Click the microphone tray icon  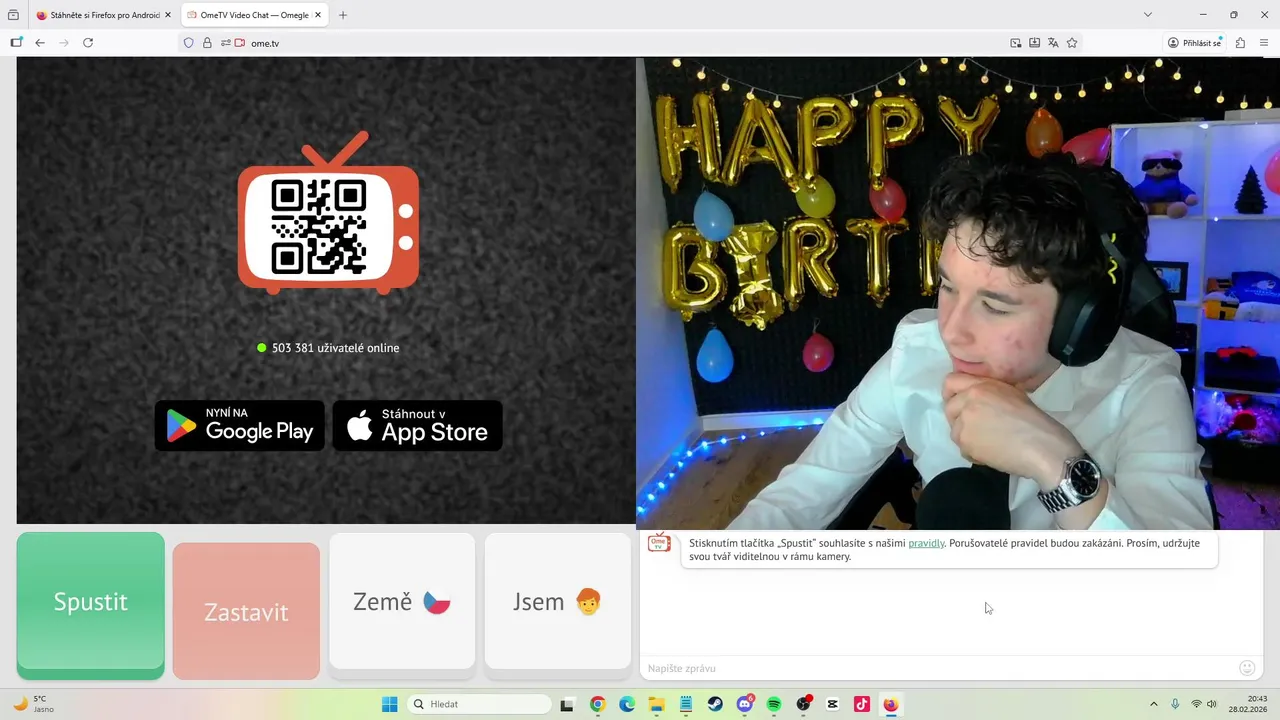point(1175,704)
